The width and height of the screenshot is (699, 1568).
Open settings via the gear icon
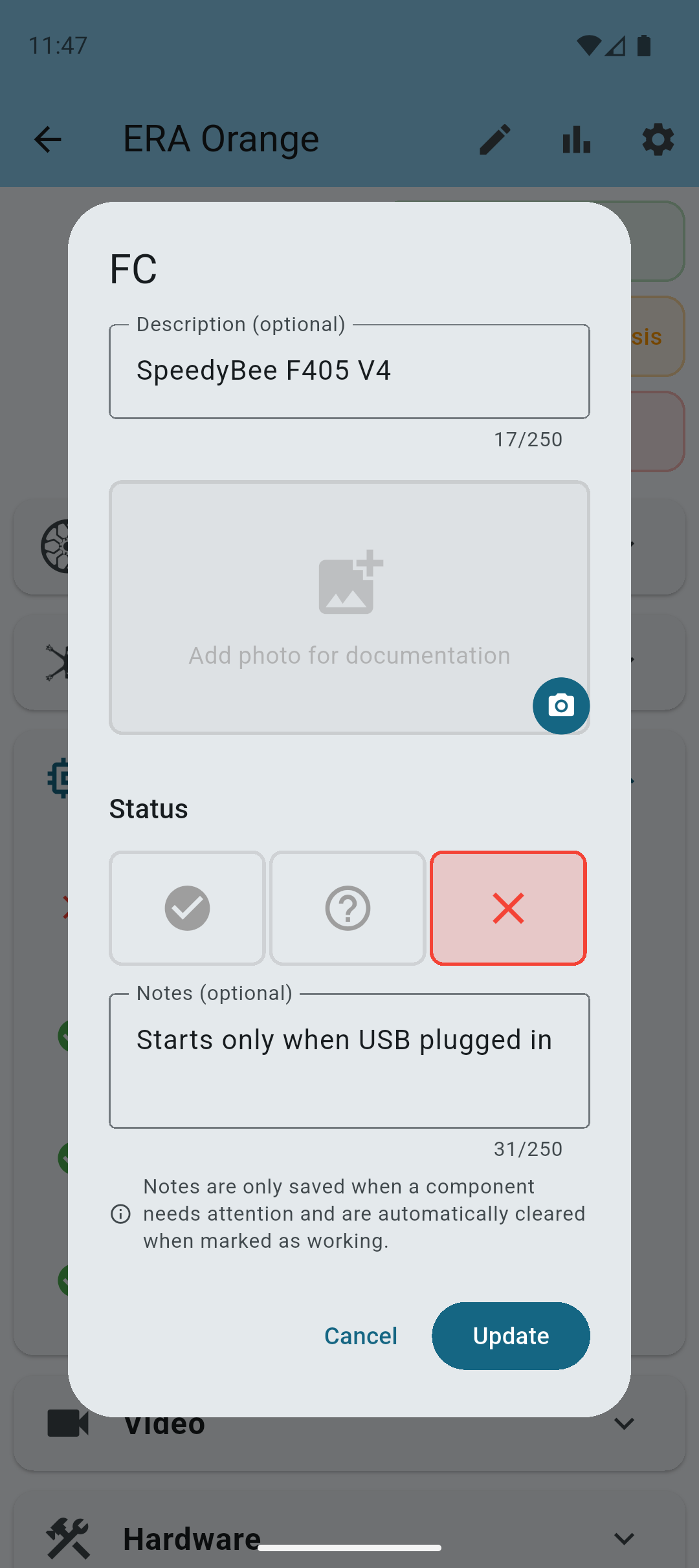[x=658, y=139]
